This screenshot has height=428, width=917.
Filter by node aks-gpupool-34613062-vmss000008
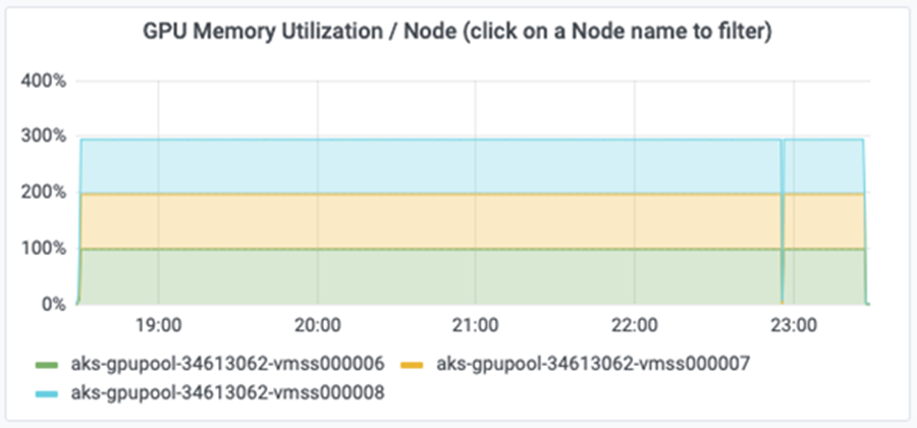227,393
